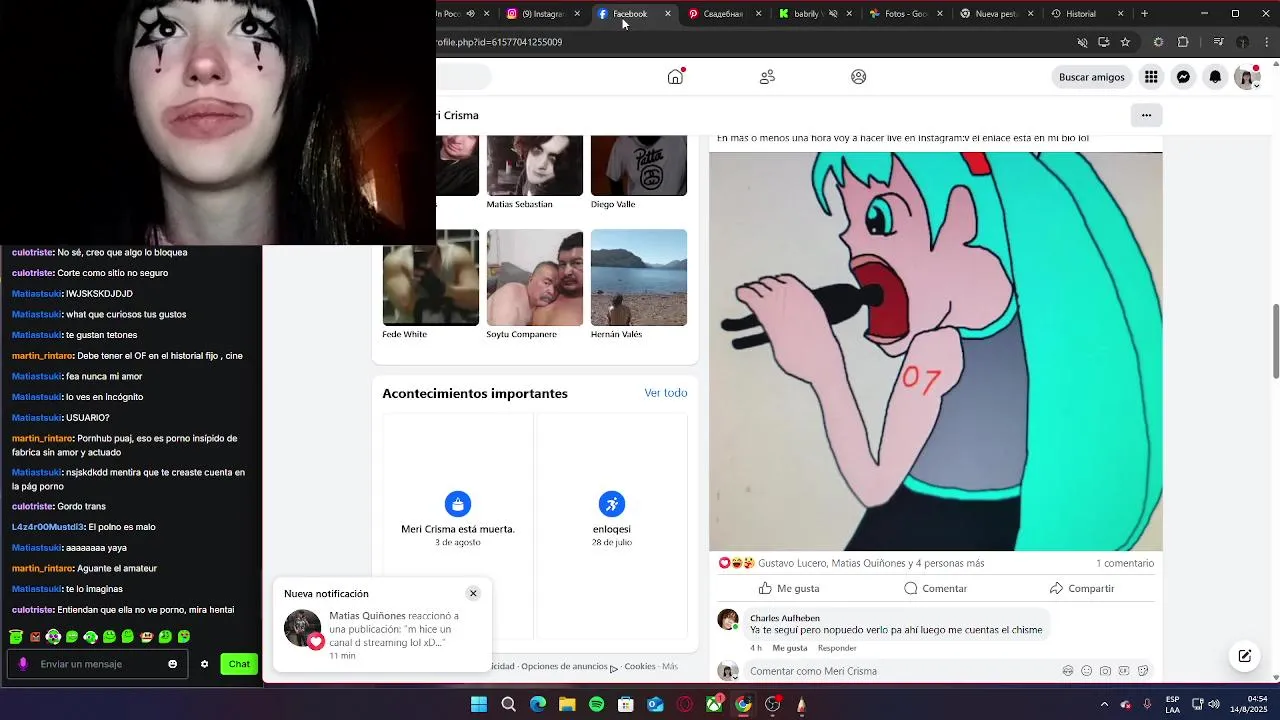The height and width of the screenshot is (720, 1280).
Task: Open Soytu Companere friend name
Action: click(x=521, y=334)
